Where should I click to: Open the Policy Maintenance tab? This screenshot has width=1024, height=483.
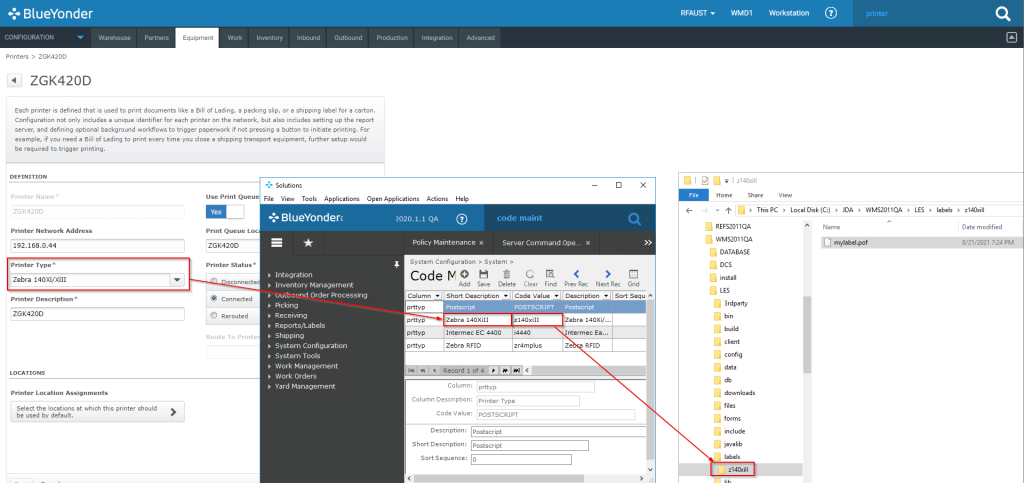442,242
